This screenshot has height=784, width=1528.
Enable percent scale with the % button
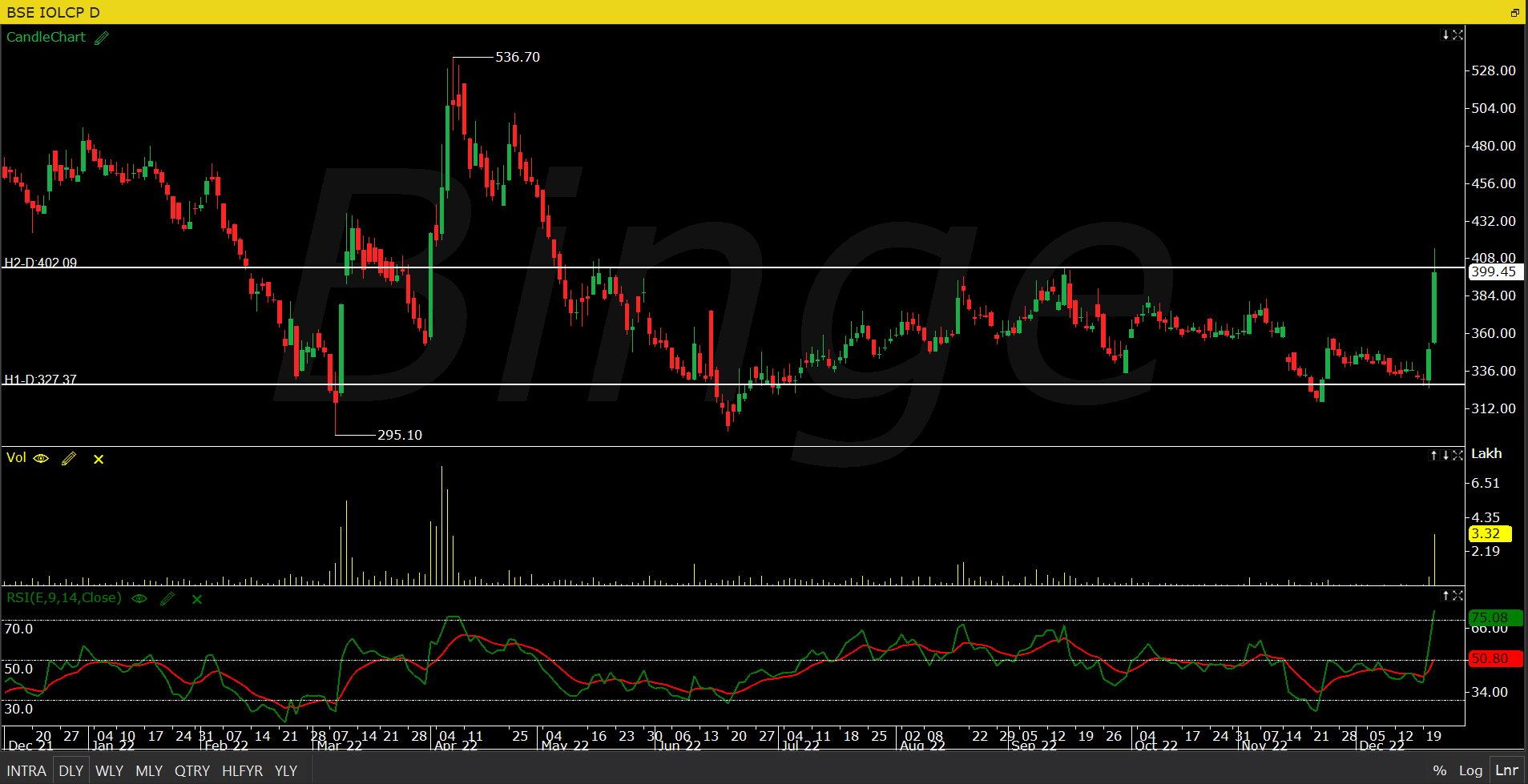click(x=1440, y=770)
